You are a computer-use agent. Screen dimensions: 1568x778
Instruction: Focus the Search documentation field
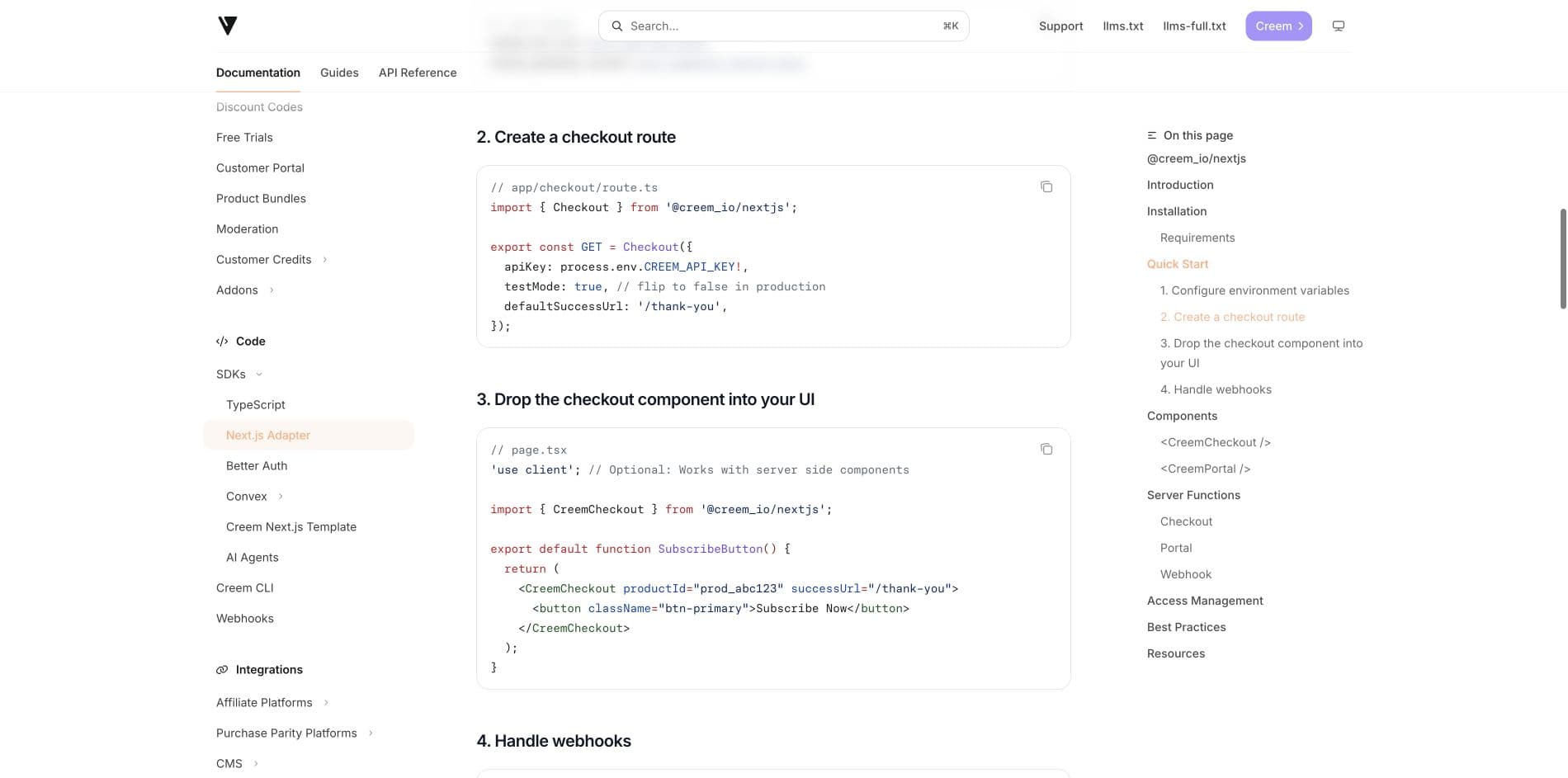pyautogui.click(x=783, y=26)
